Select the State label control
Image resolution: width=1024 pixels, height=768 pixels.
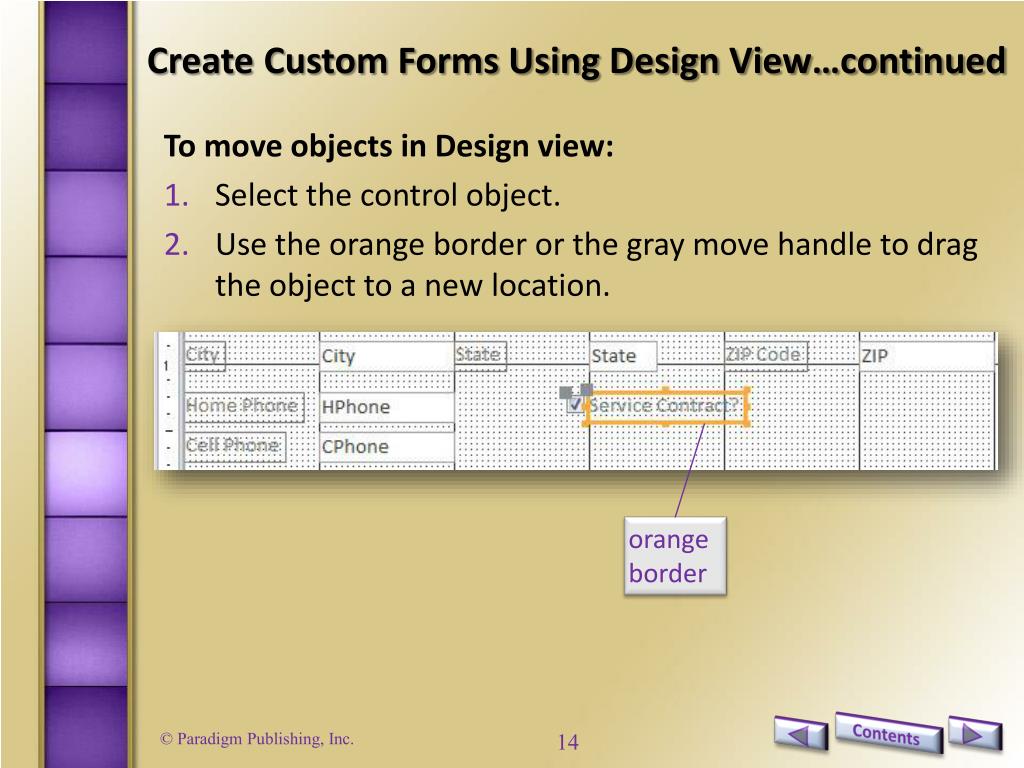(480, 356)
